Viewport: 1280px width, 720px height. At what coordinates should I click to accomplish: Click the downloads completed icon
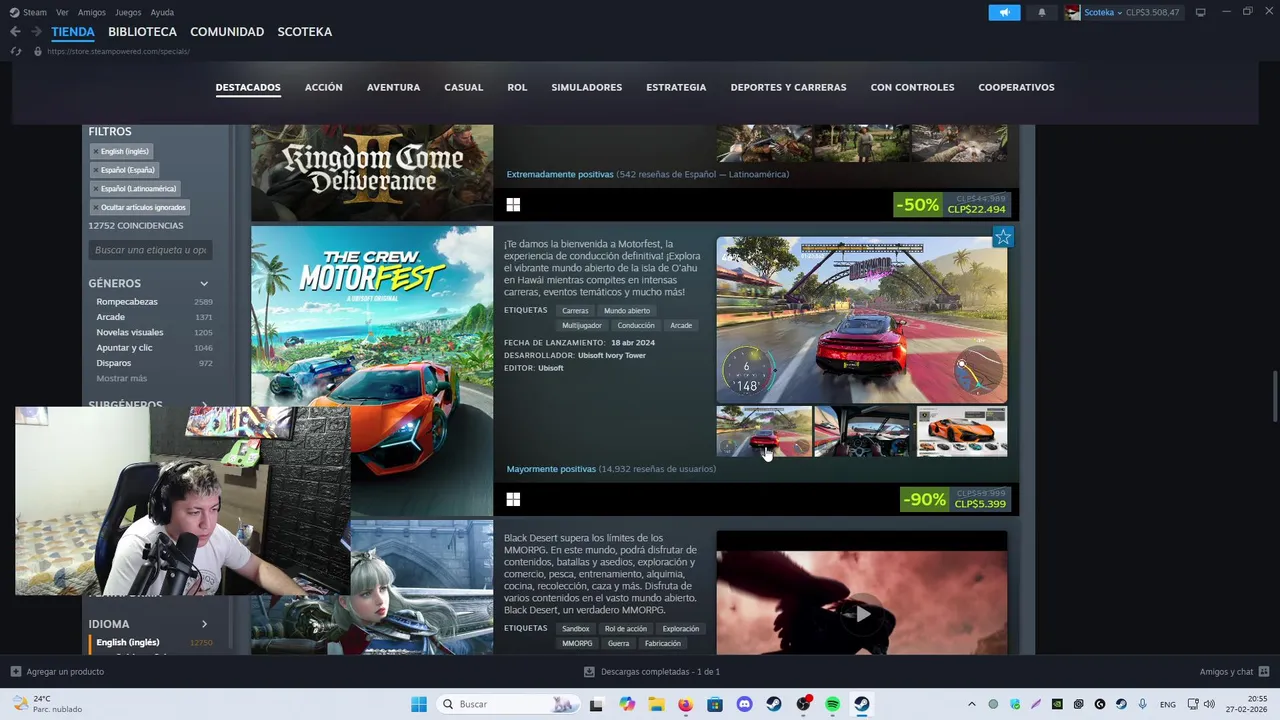[589, 672]
